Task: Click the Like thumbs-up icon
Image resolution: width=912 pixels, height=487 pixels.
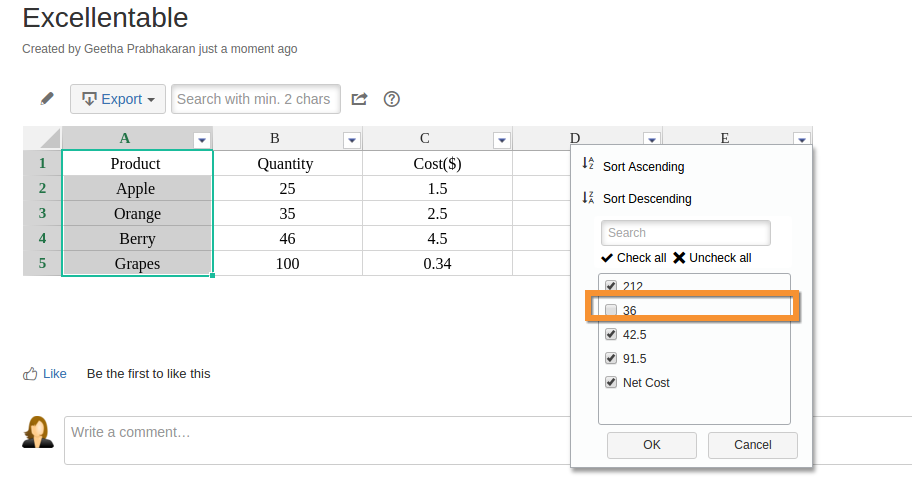Action: 30,374
